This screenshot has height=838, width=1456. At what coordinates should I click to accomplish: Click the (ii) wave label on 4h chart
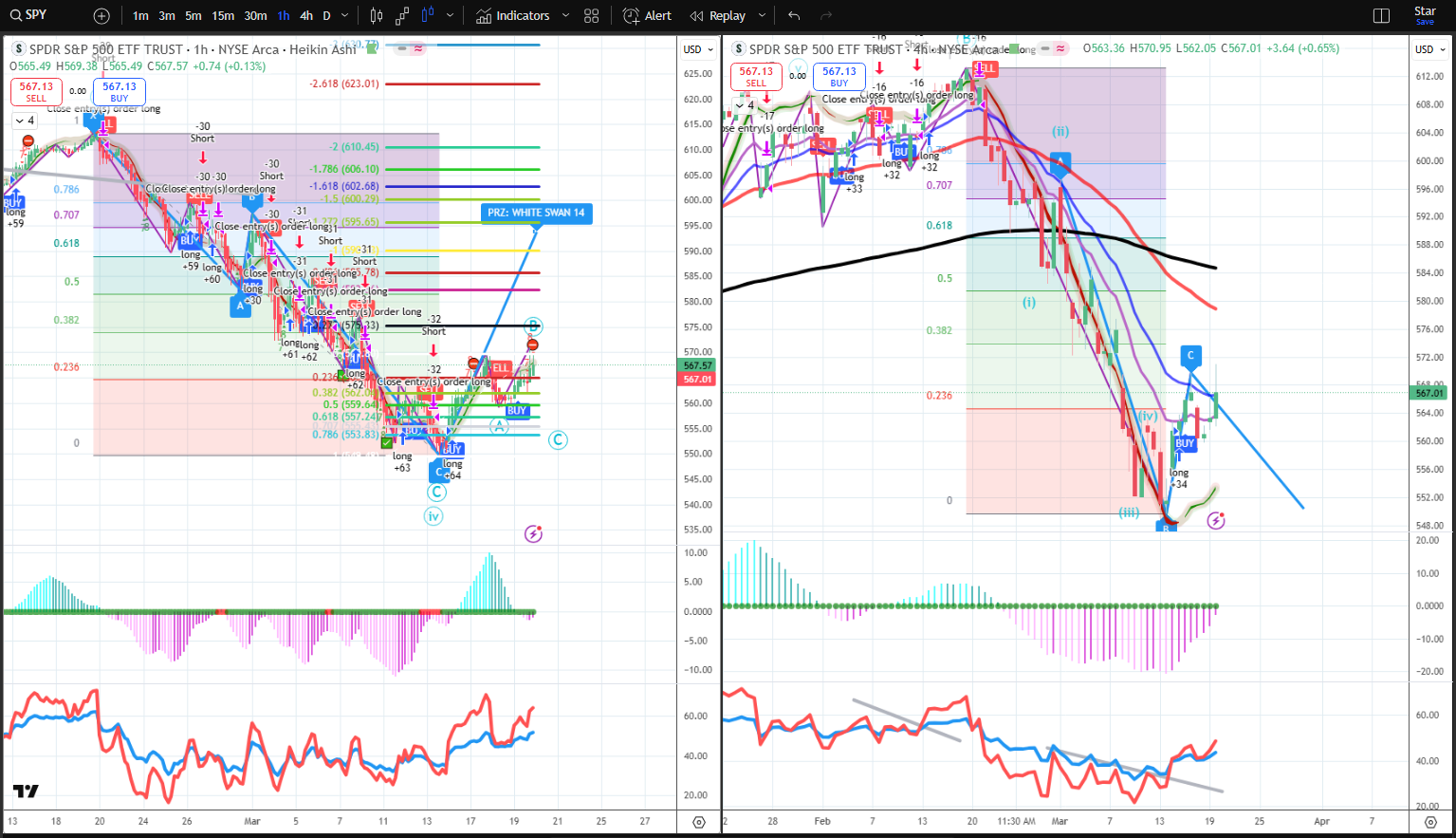1060,131
